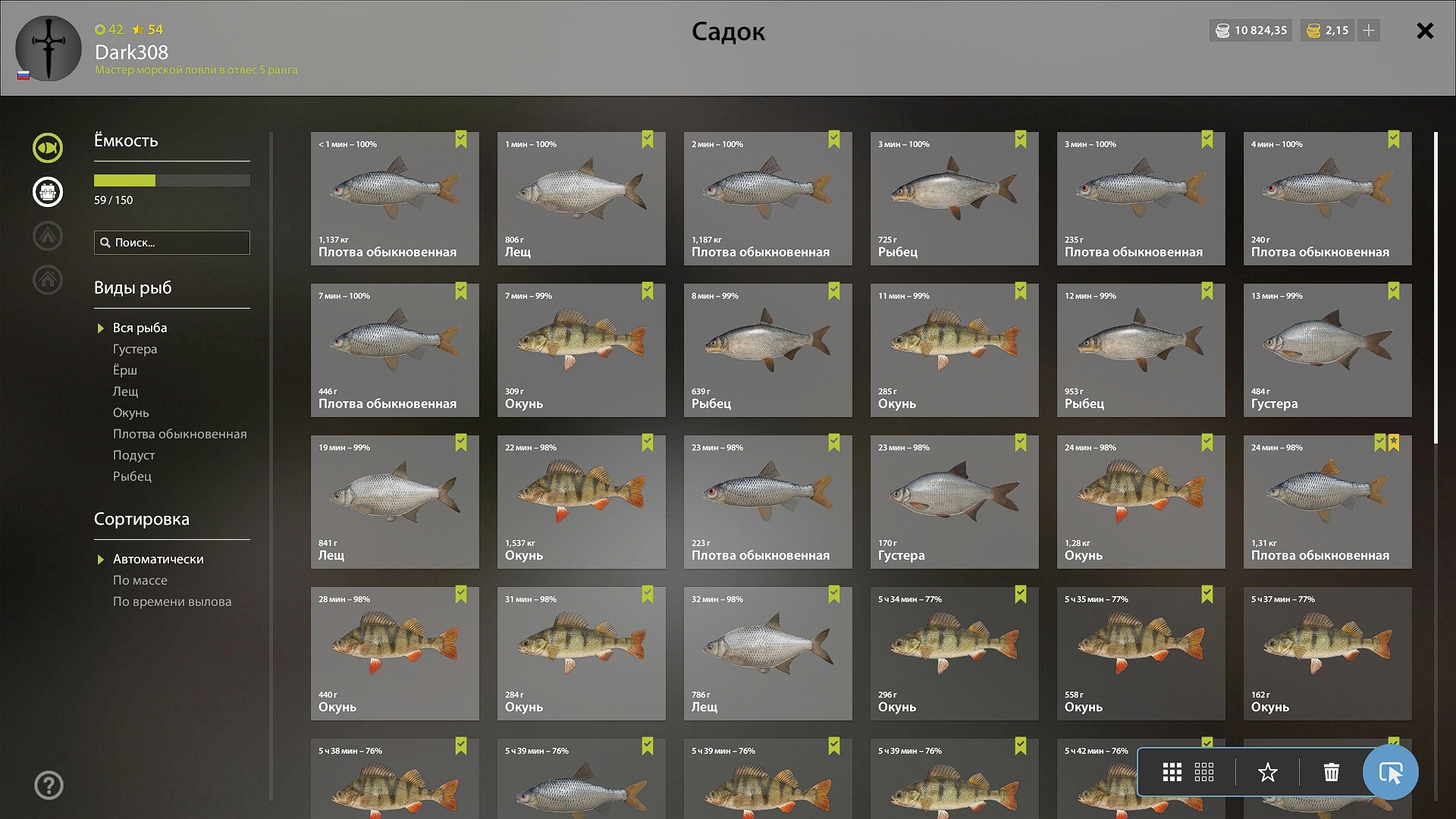Click the Dark308 profile avatar
The image size is (1456, 819).
(x=49, y=49)
